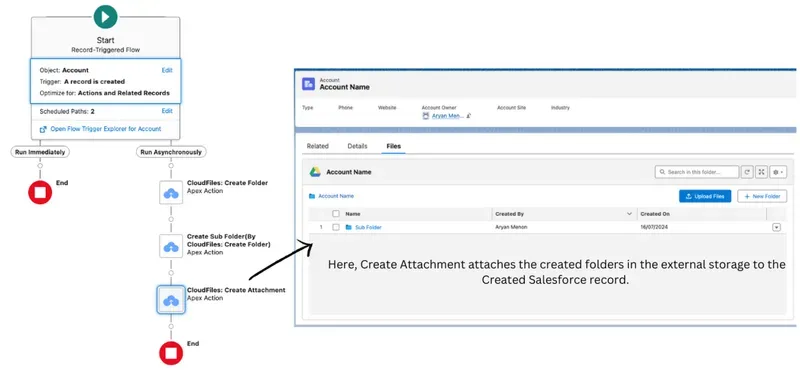Click the 'Type' field label
The width and height of the screenshot is (800, 378).
(308, 108)
